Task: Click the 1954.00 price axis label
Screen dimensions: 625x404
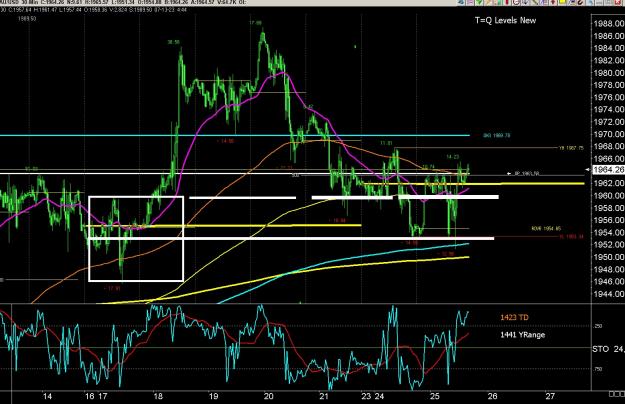Action: coord(609,232)
